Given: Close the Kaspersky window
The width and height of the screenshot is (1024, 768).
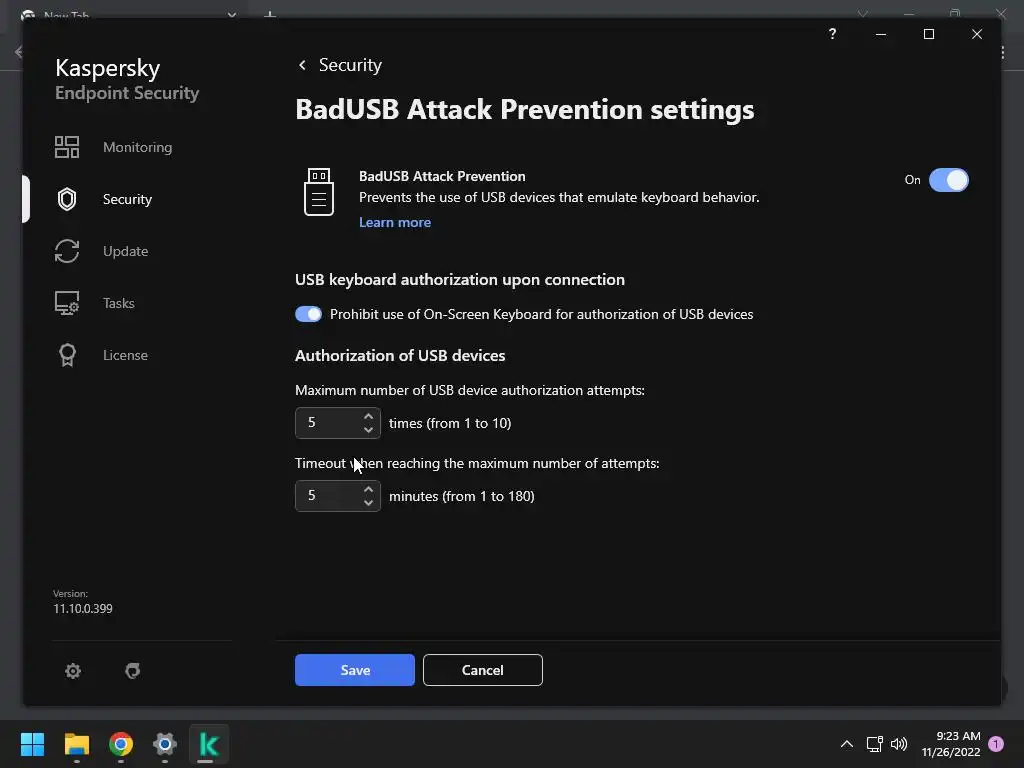Looking at the screenshot, I should [x=976, y=34].
